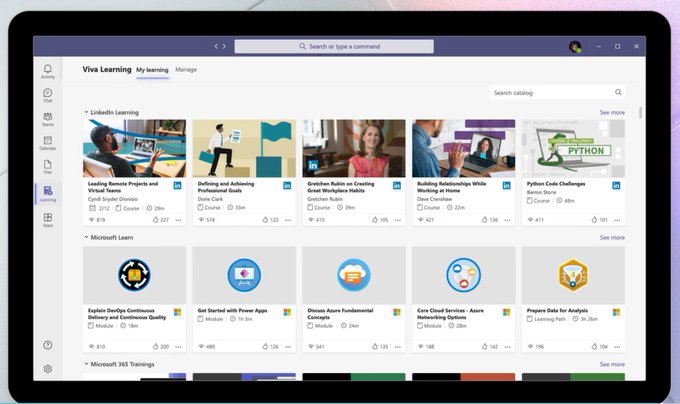Open the profile avatar menu
This screenshot has width=680, height=404.
(575, 46)
